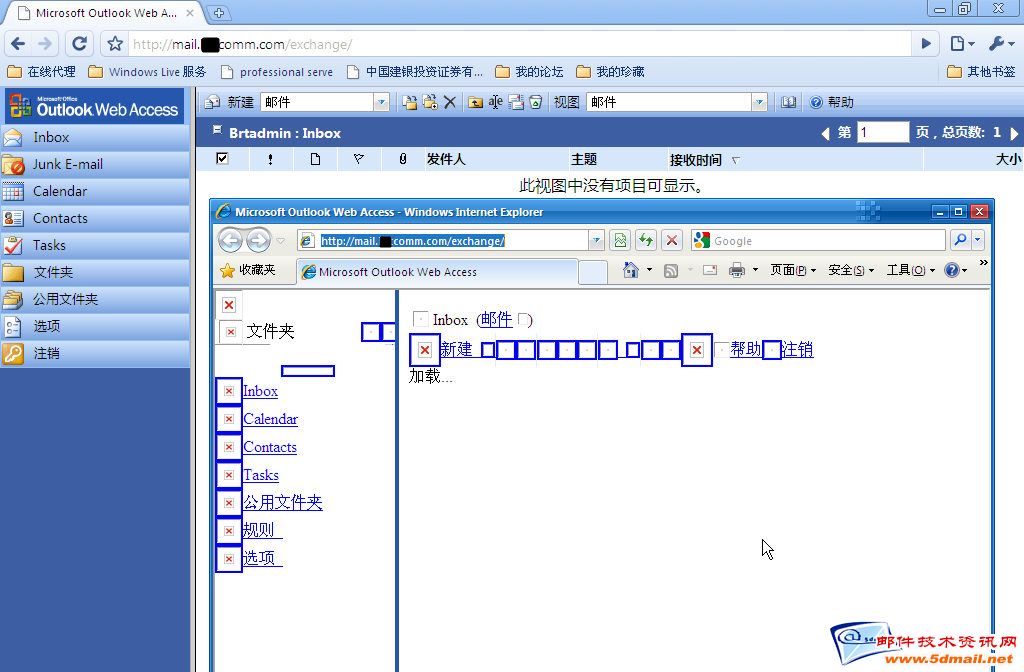The width and height of the screenshot is (1024, 672).
Task: Click Chrome wrench settings icon
Action: click(1001, 44)
